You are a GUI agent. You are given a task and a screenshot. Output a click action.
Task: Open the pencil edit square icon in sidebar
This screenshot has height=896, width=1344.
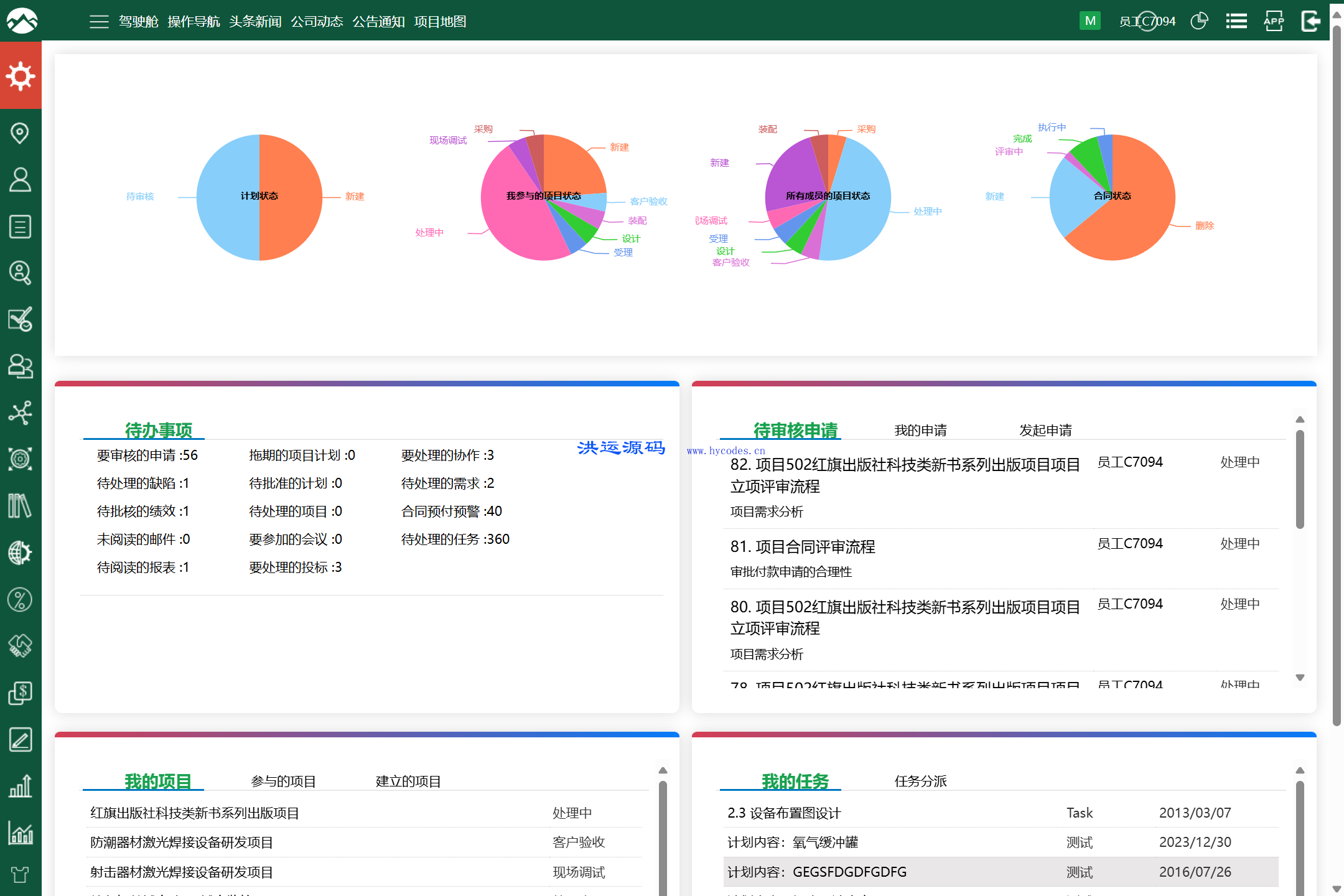tap(21, 739)
